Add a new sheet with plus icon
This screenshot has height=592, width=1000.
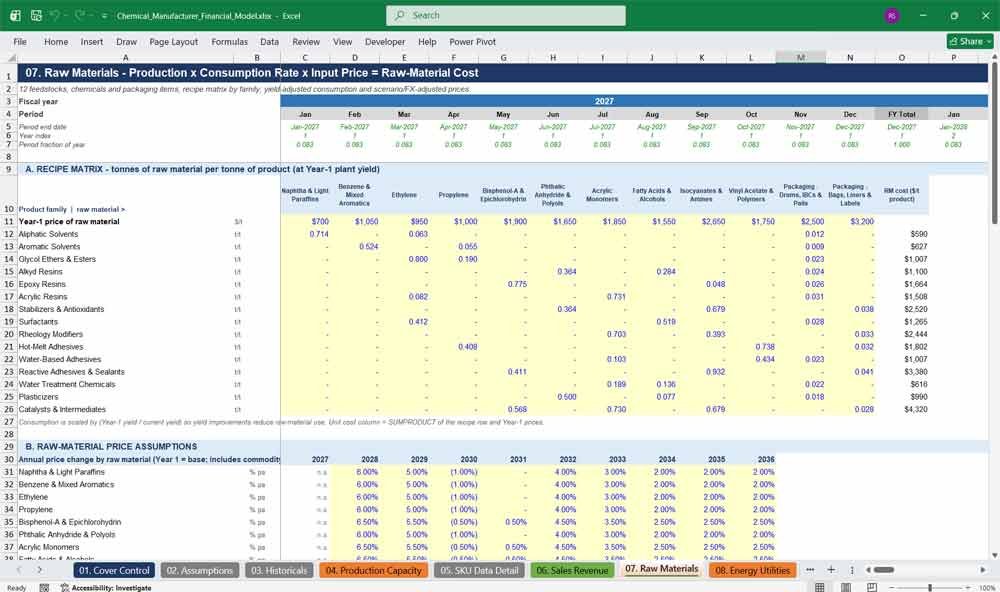831,570
